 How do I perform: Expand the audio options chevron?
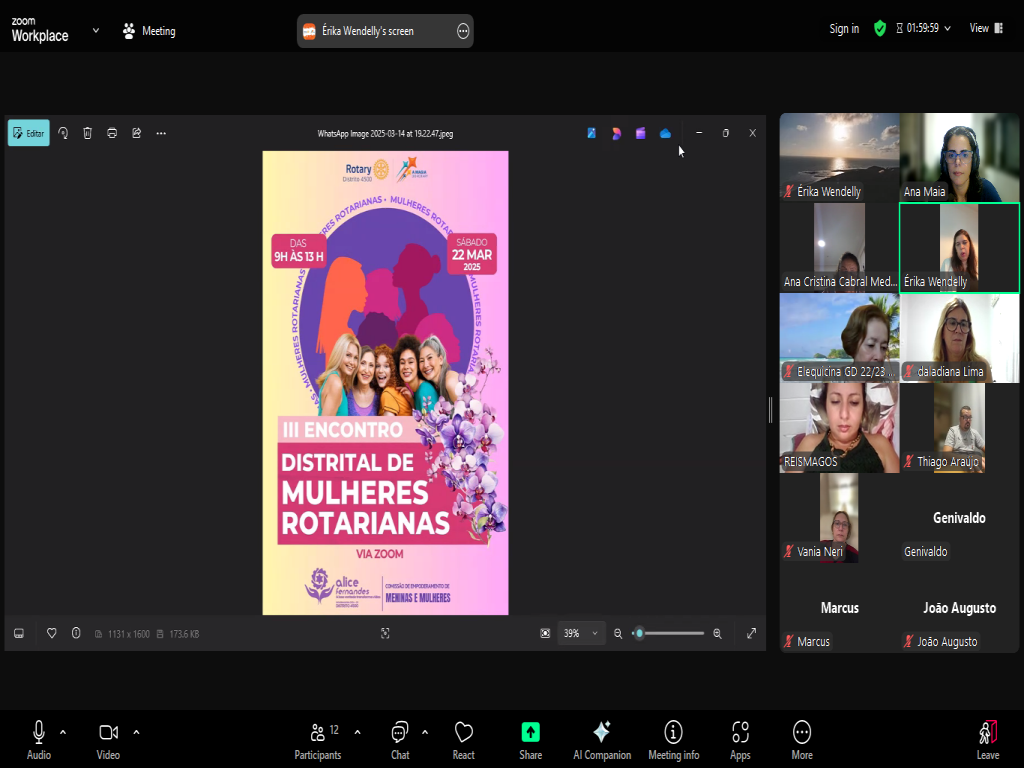tap(63, 731)
